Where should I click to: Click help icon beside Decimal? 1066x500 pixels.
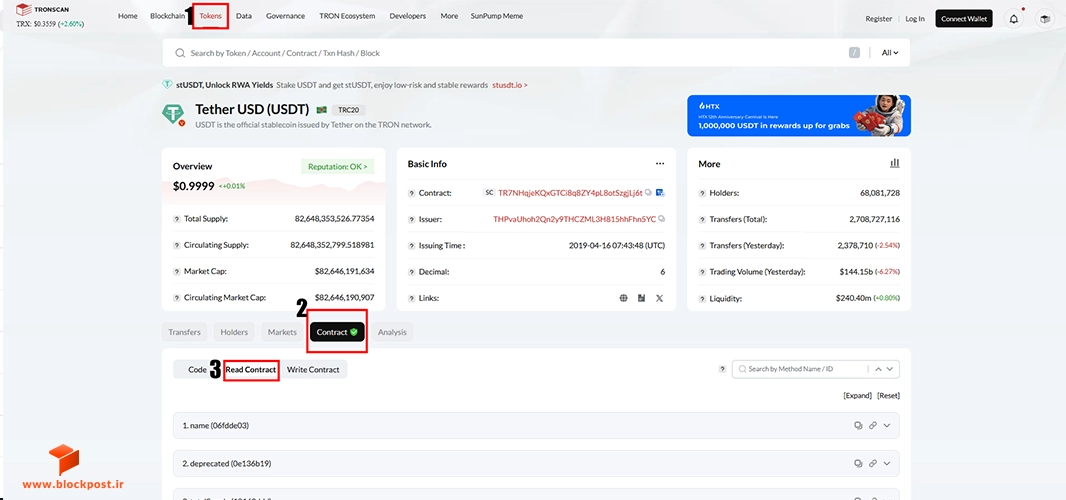coord(411,272)
